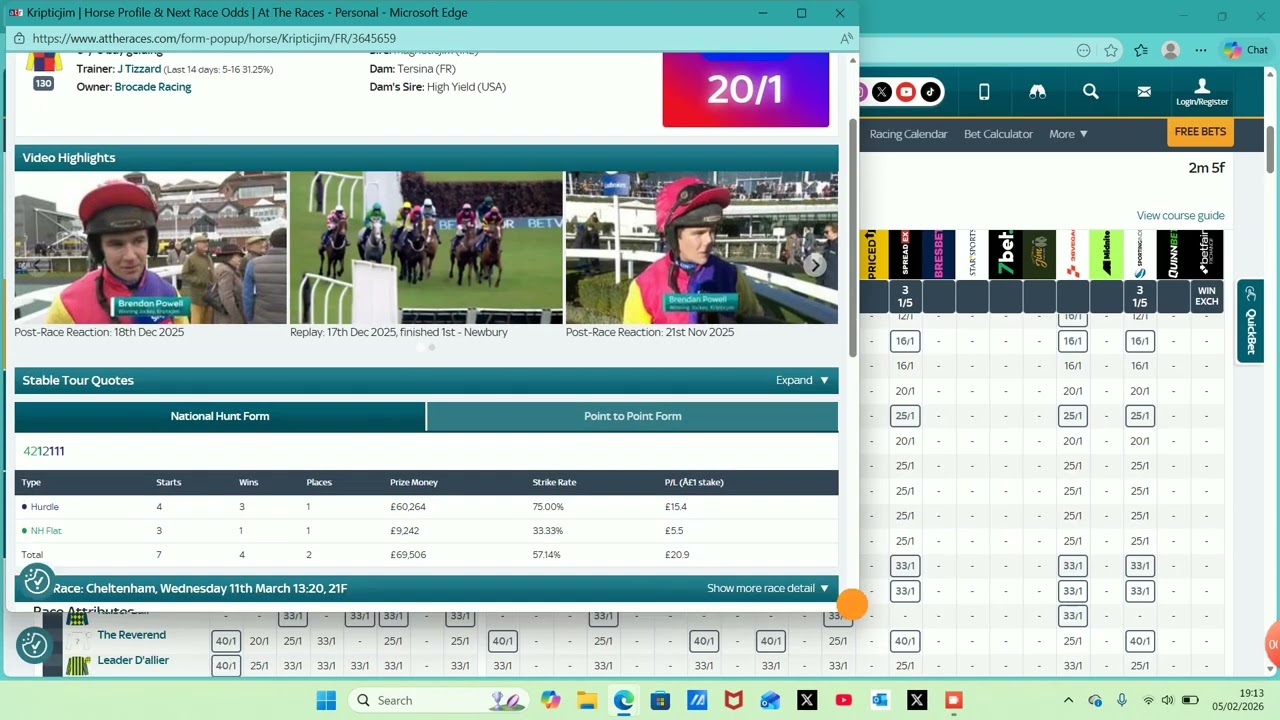Viewport: 1280px width, 720px height.
Task: Play Newbury replay 17th Dec 2025 video
Action: pyautogui.click(x=426, y=248)
